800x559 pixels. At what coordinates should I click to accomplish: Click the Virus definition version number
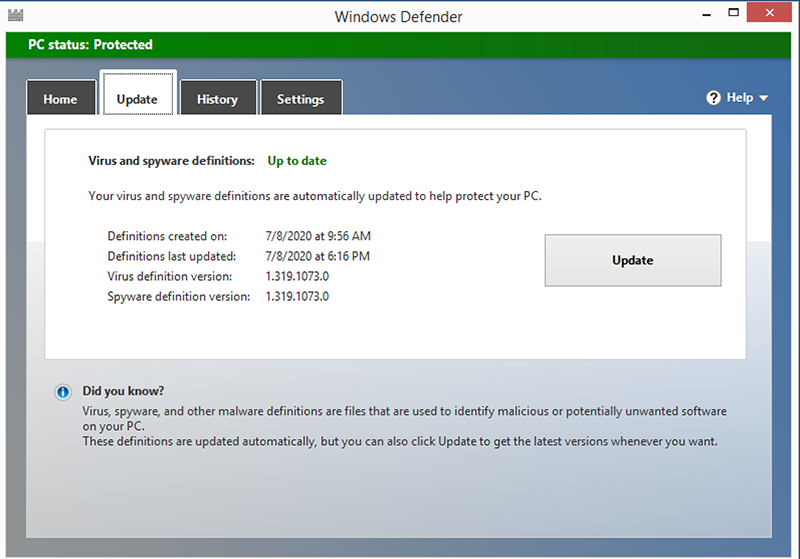(x=297, y=276)
